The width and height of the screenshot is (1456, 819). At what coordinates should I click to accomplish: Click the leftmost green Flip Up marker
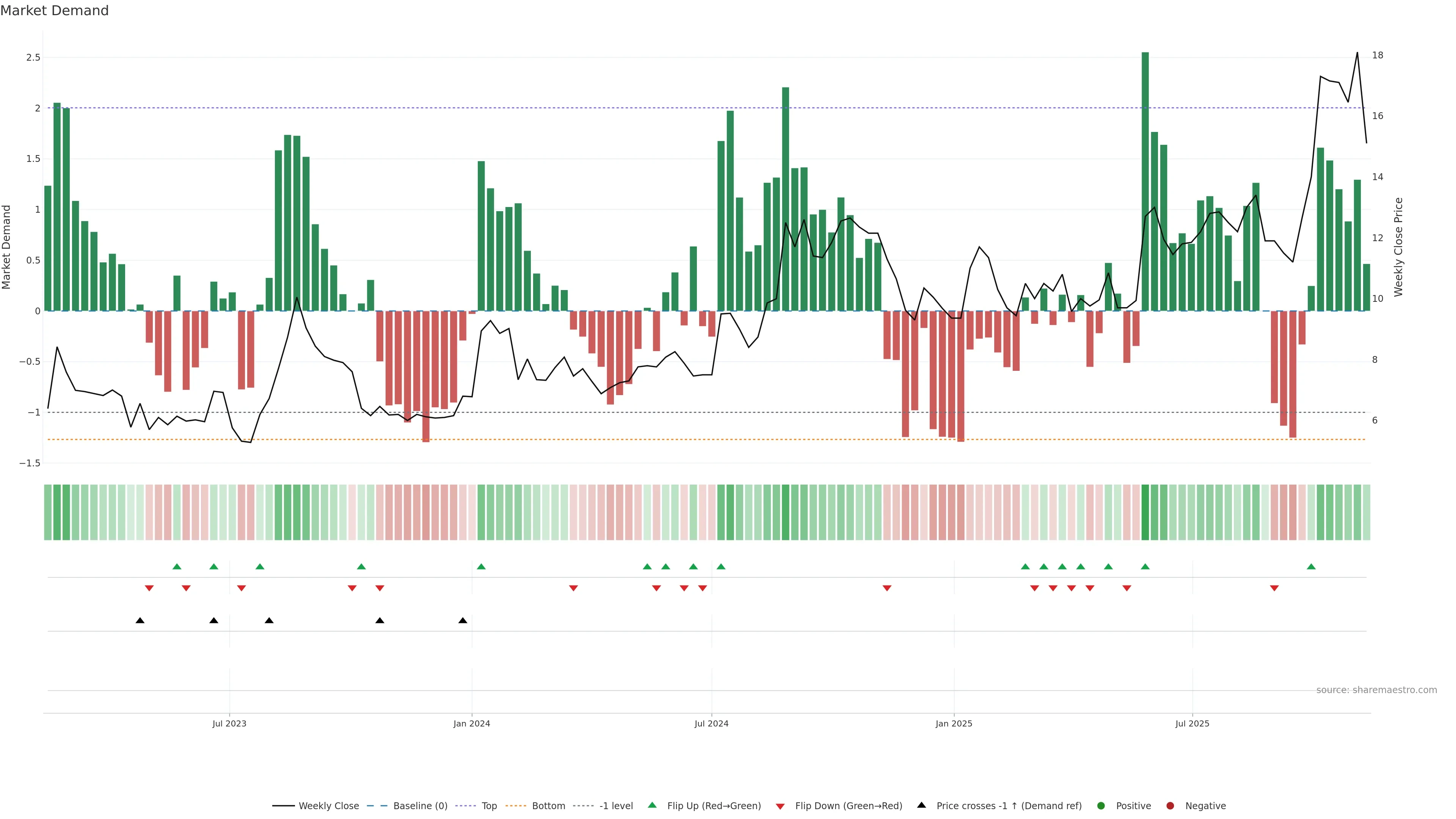(x=177, y=567)
